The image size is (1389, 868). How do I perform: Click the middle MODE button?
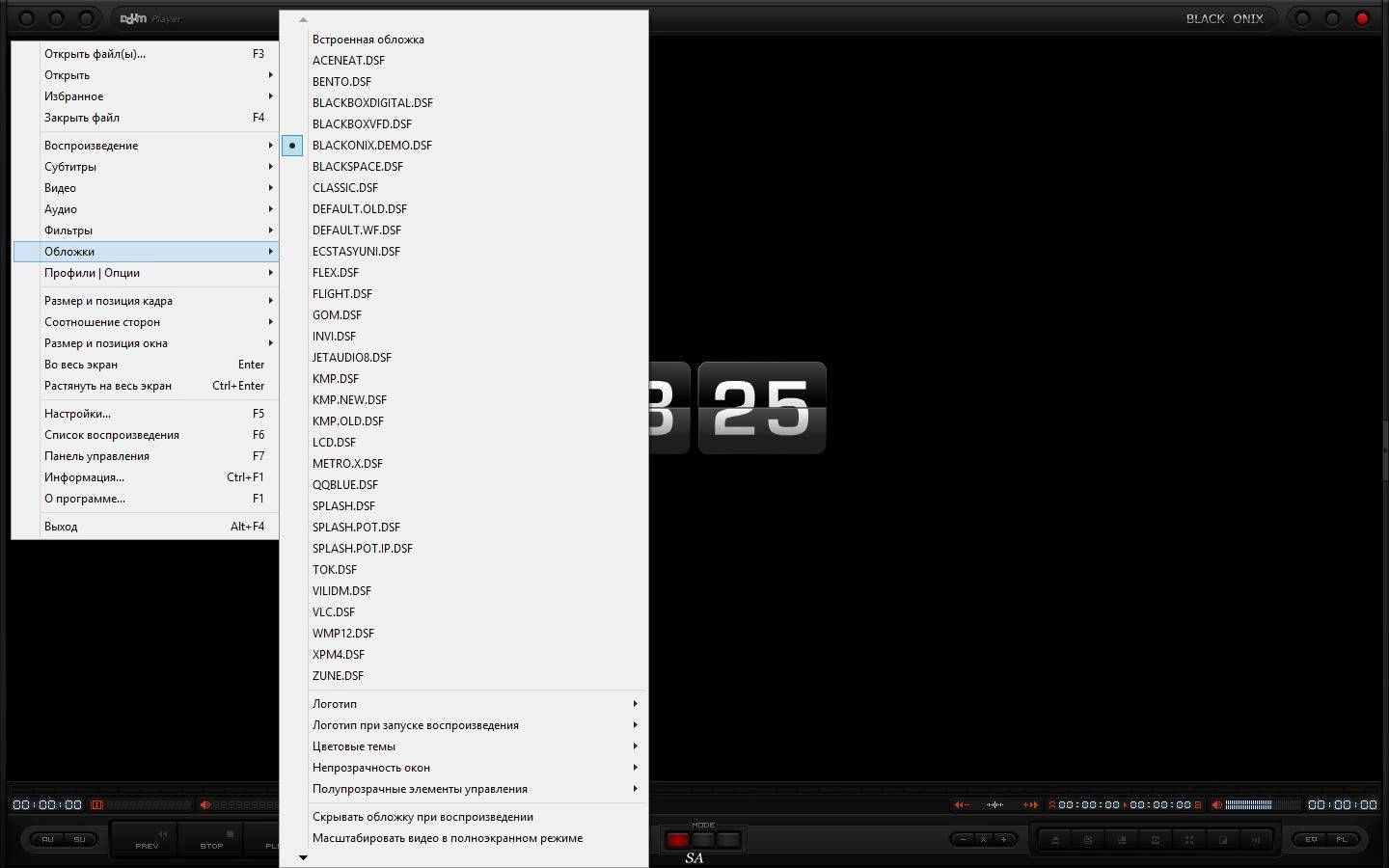pos(703,840)
